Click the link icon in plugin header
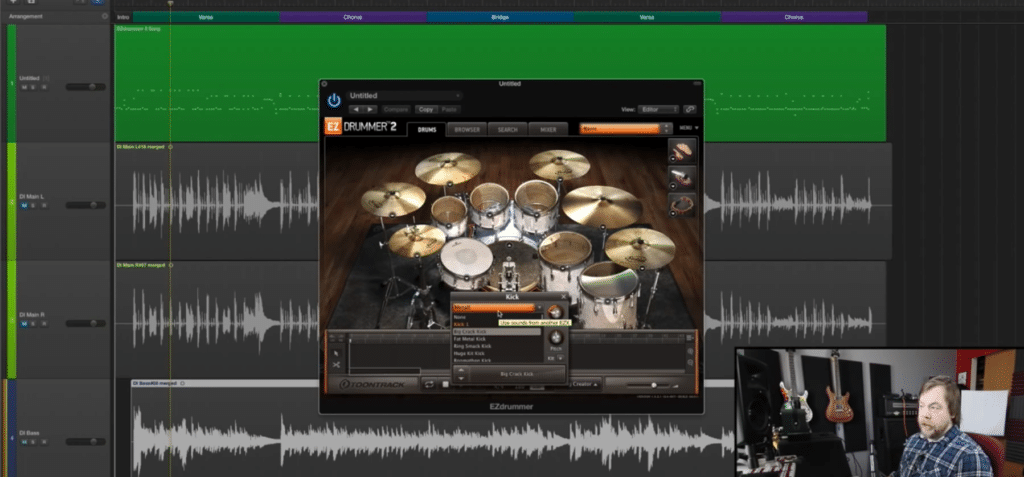This screenshot has height=477, width=1024. tap(690, 110)
